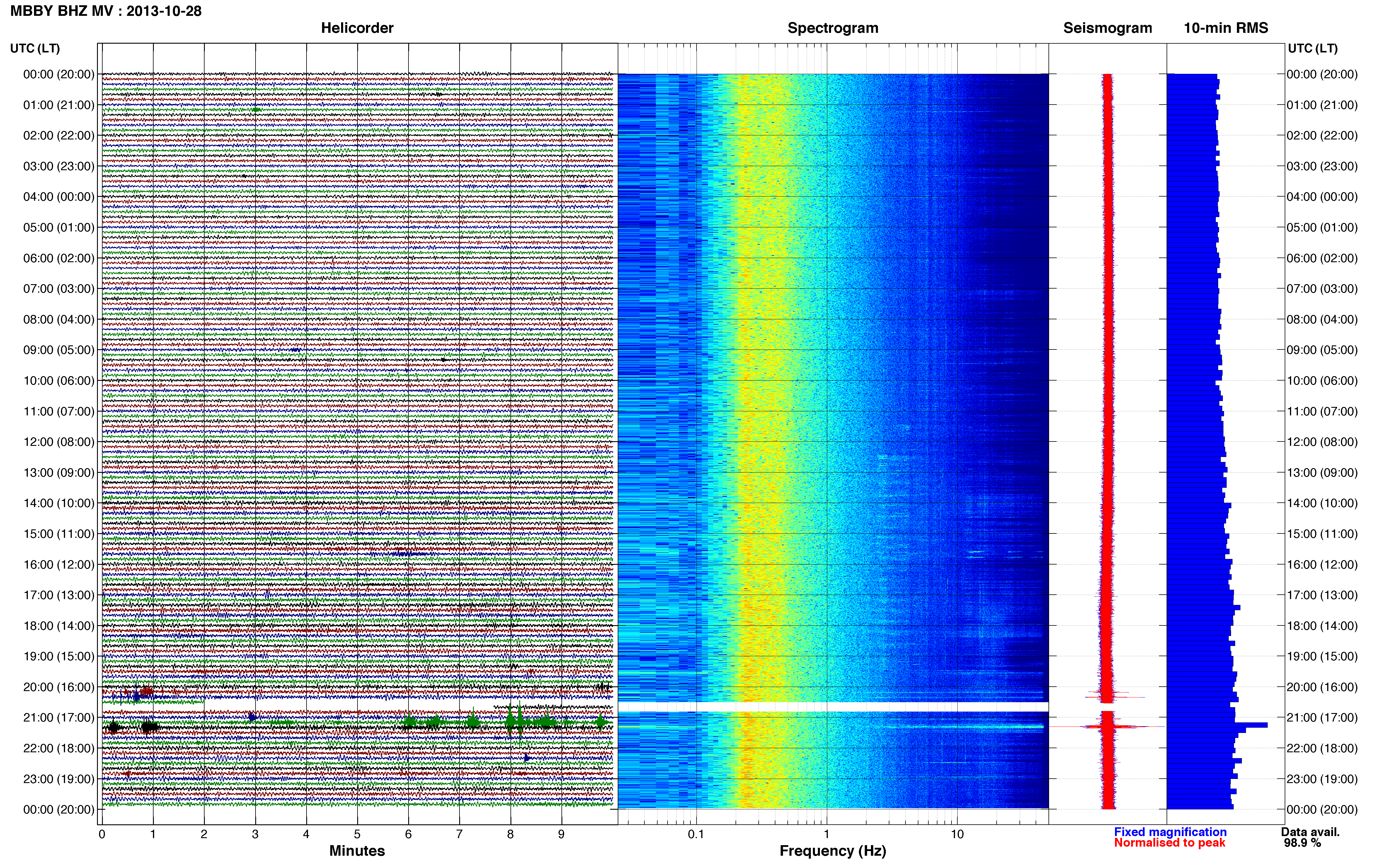1389x868 pixels.
Task: Click the 'Spectrogram' panel heading
Action: pyautogui.click(x=833, y=28)
